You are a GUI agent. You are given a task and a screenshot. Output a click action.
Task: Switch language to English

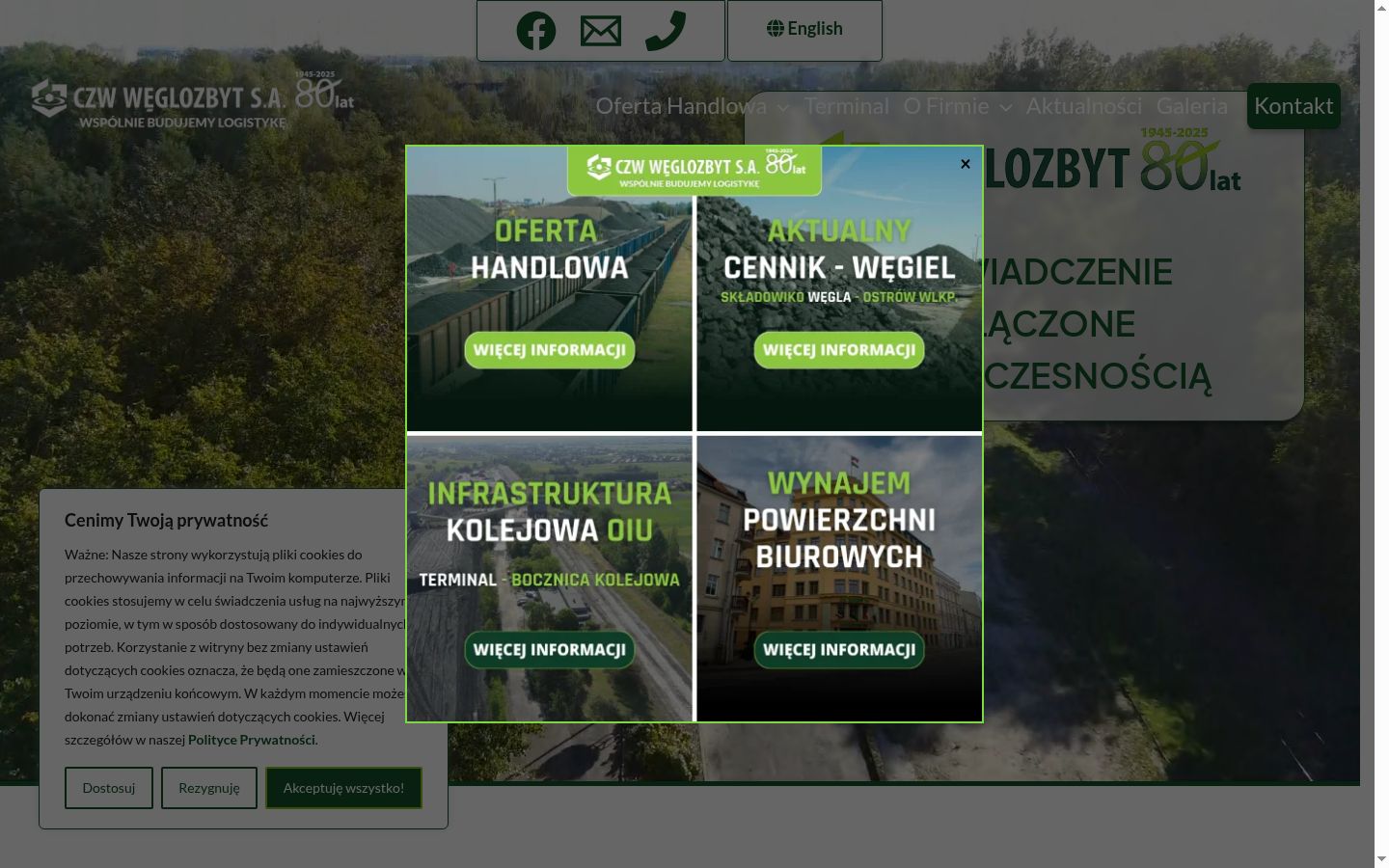pyautogui.click(x=804, y=29)
